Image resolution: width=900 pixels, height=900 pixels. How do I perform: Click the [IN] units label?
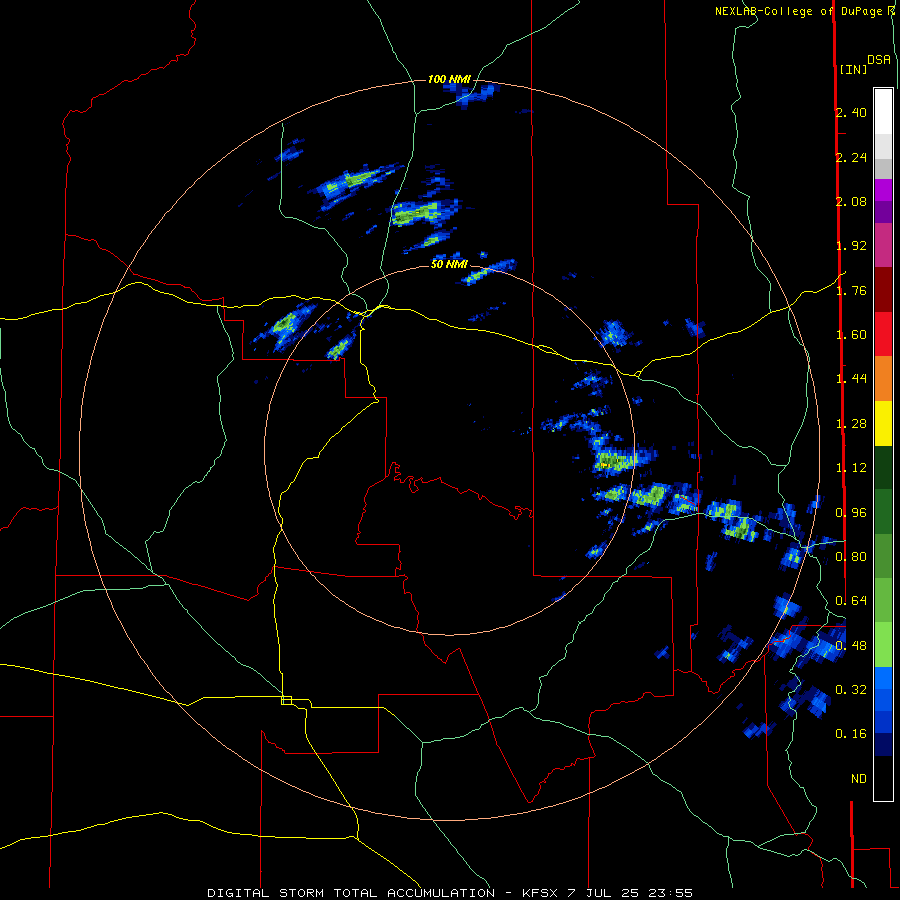853,69
